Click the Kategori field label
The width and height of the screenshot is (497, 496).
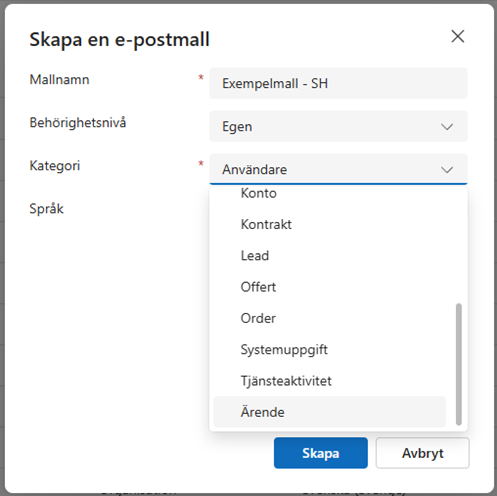[55, 166]
